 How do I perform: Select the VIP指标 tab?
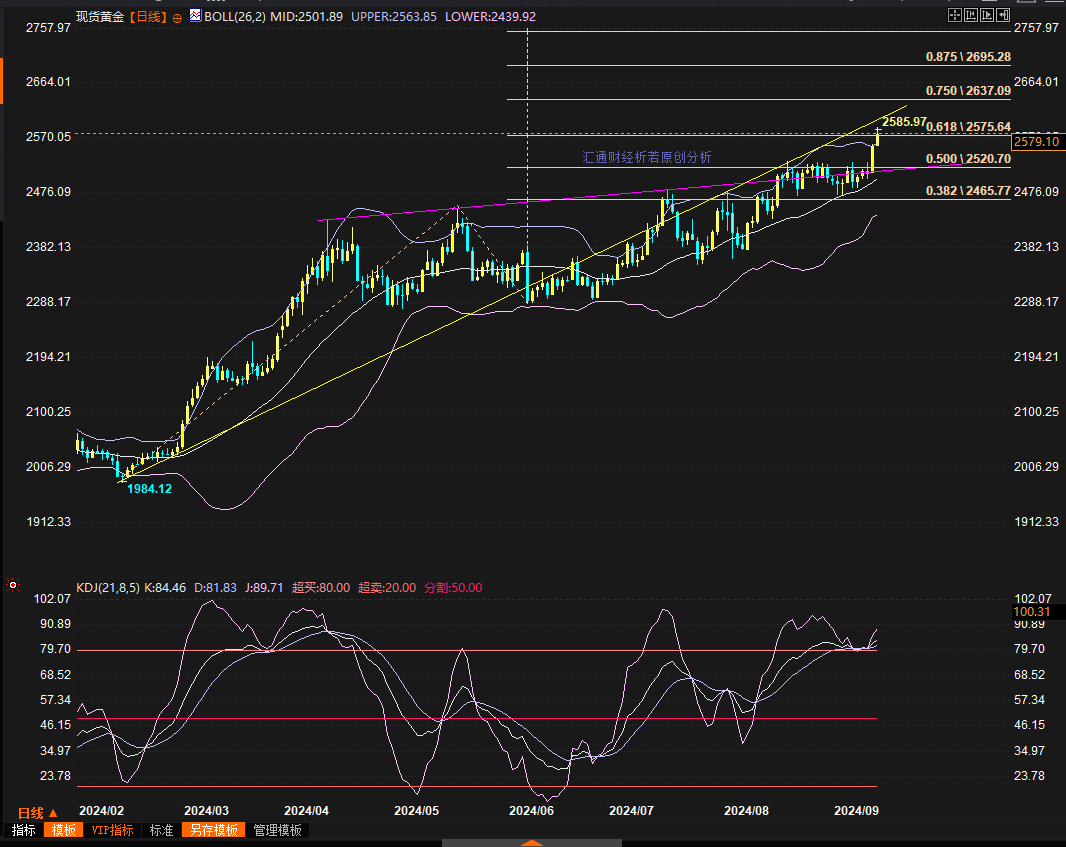pyautogui.click(x=112, y=830)
